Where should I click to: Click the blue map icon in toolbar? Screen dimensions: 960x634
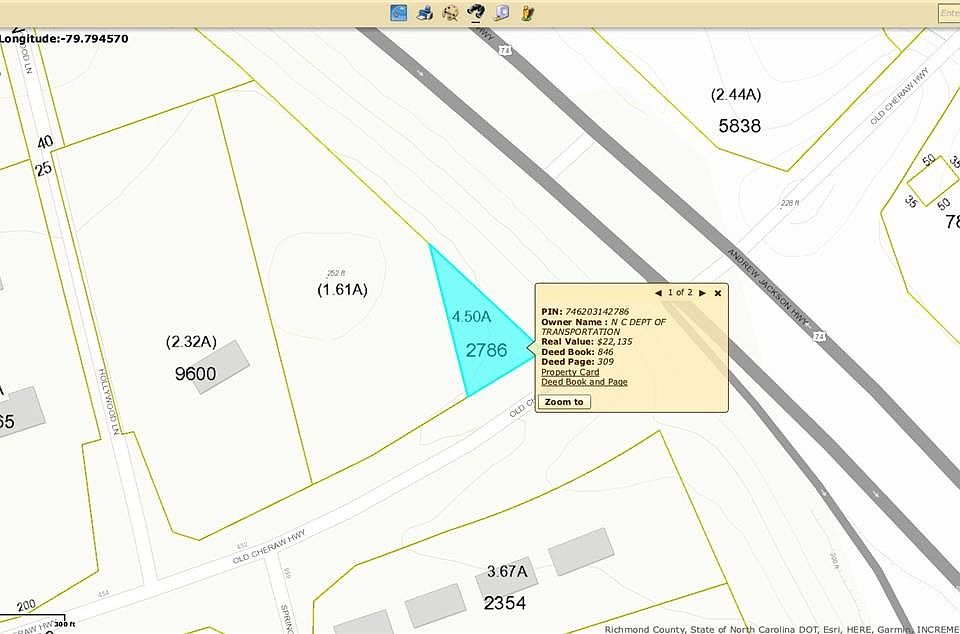pos(399,12)
